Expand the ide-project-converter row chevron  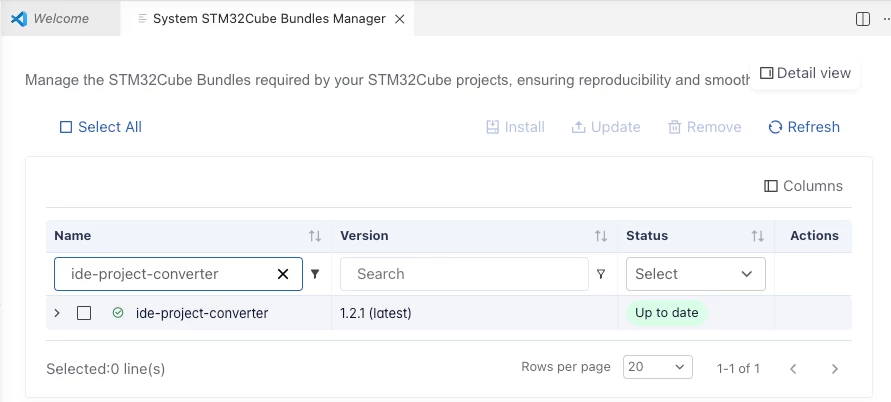pyautogui.click(x=57, y=313)
